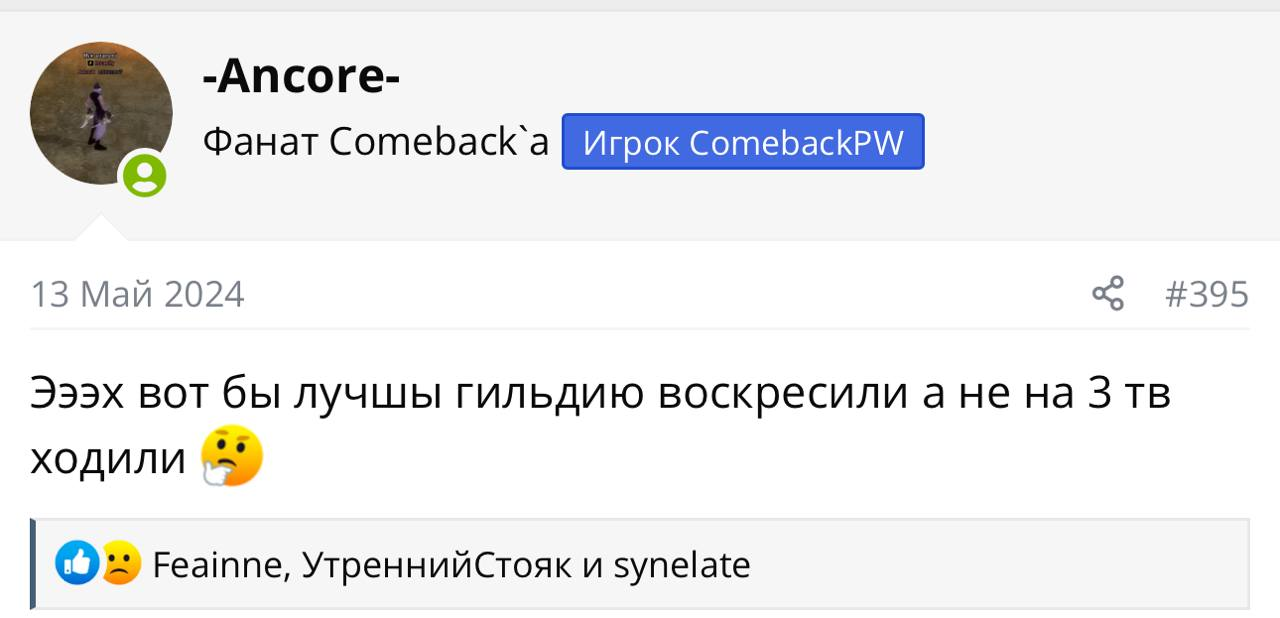The width and height of the screenshot is (1280, 618).
Task: Click the post date 13 Май 2024
Action: tap(138, 294)
